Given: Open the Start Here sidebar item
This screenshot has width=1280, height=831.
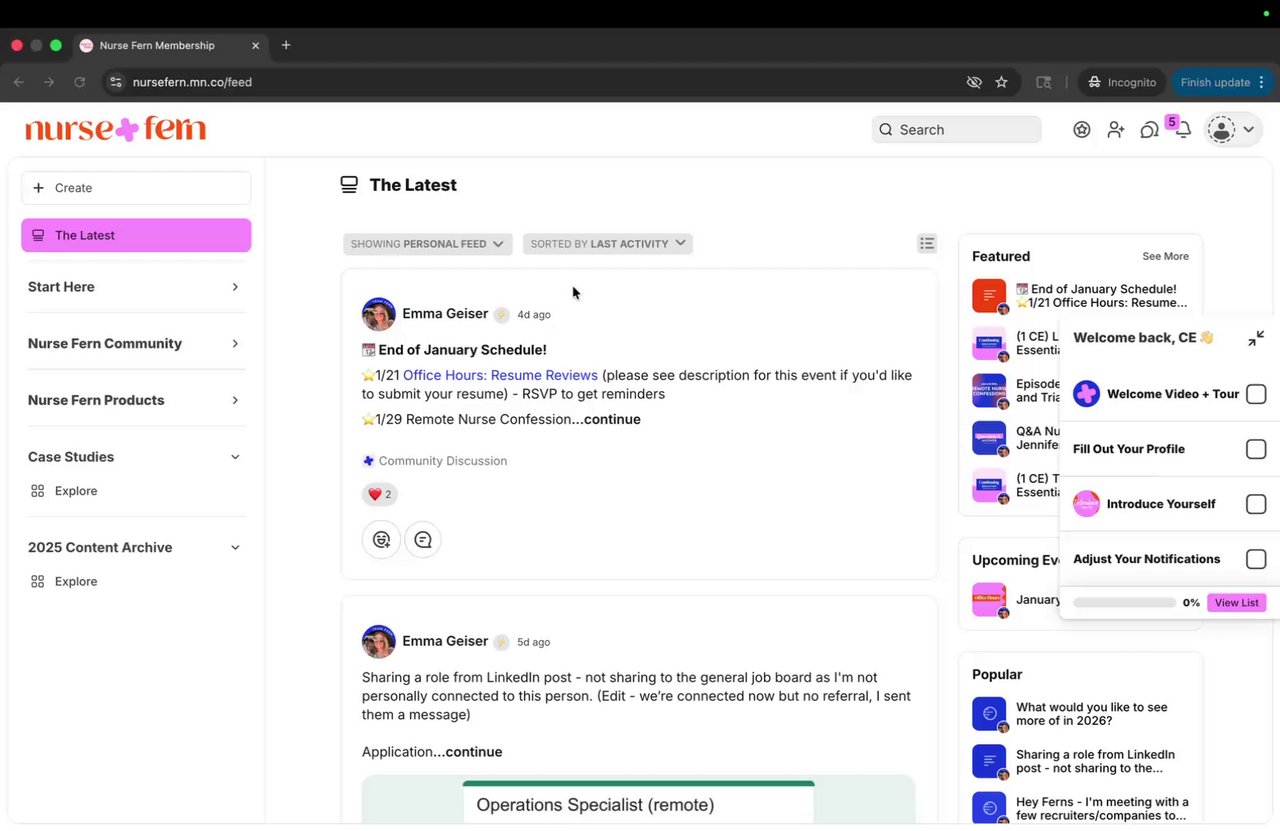Looking at the screenshot, I should [61, 287].
